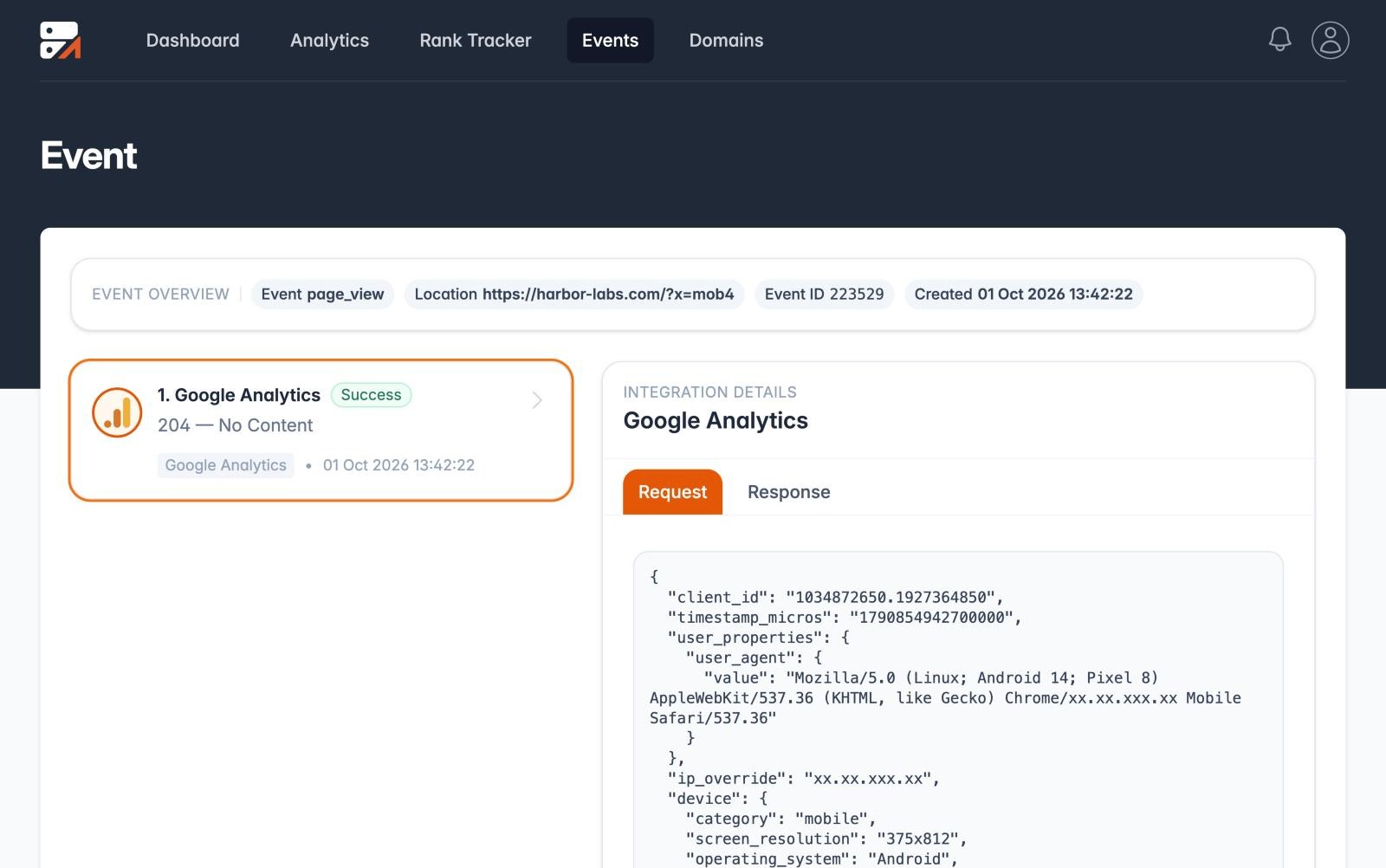This screenshot has height=868, width=1386.
Task: Expand the Google Analytics card chevron
Action: (x=537, y=399)
